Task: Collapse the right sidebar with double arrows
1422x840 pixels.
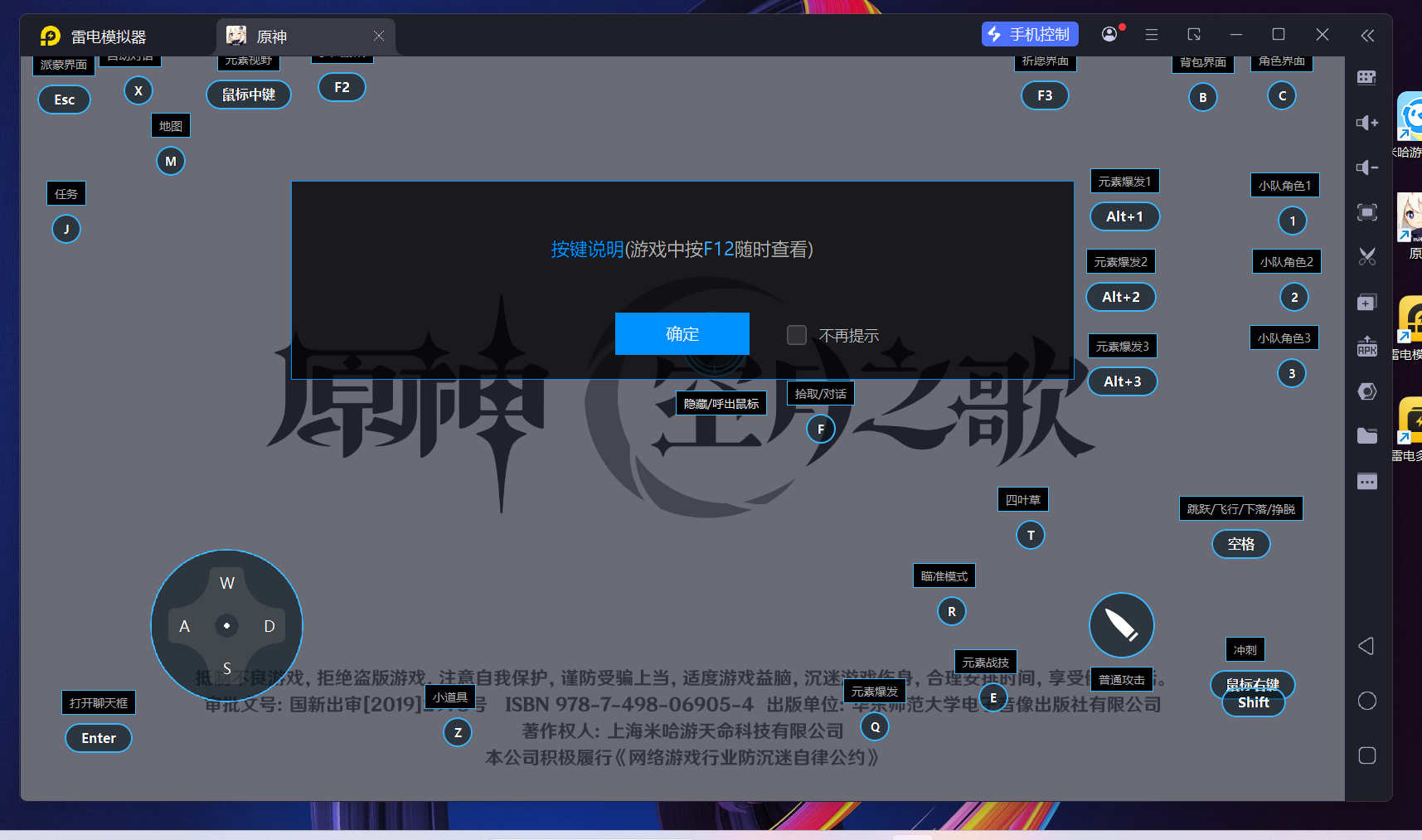Action: click(x=1366, y=35)
